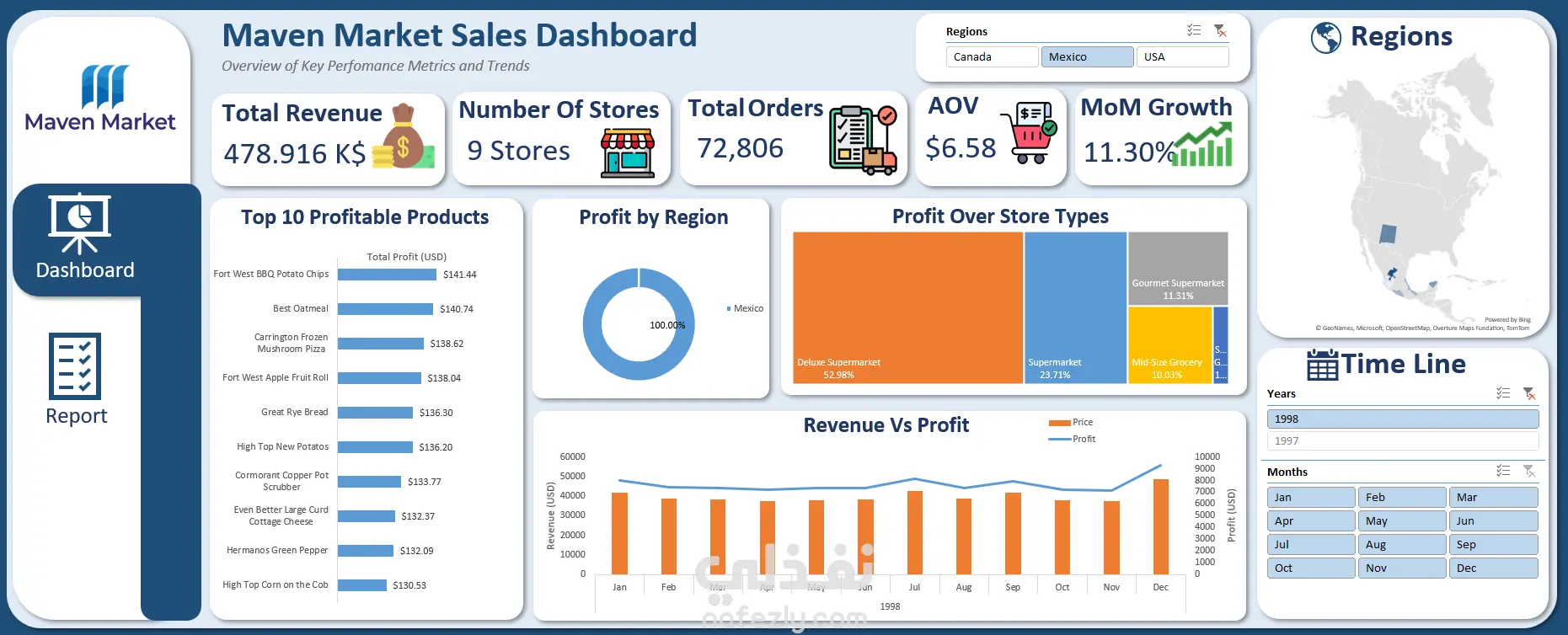The image size is (1568, 635).
Task: Click the blue Supermarket 23.71% treemap block
Action: (1076, 307)
